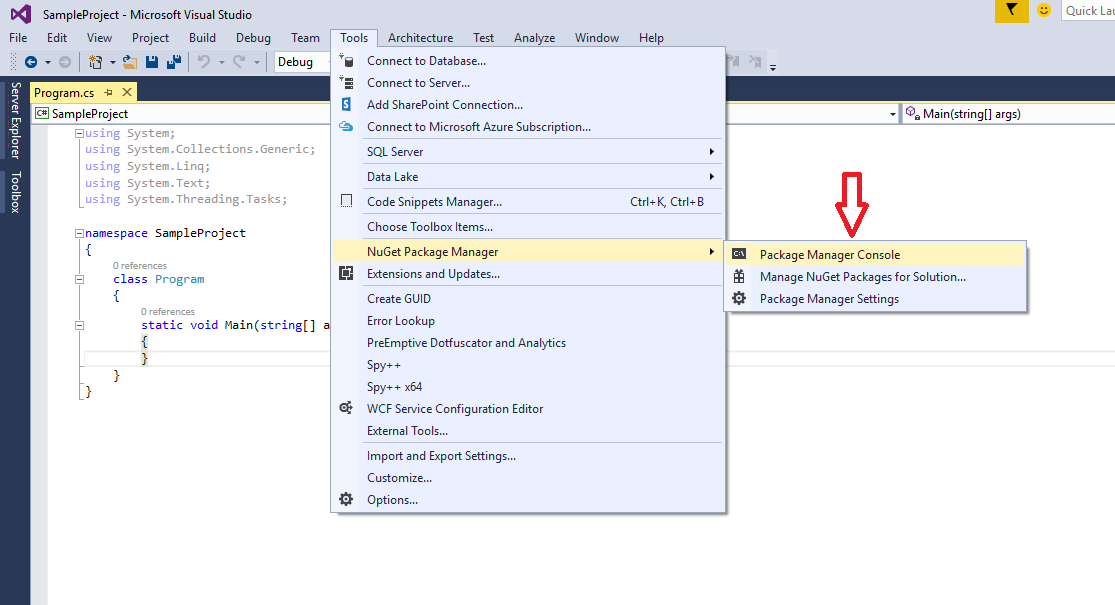Click the WCF Service Configuration Editor icon
The height and width of the screenshot is (605, 1115).
[x=346, y=408]
